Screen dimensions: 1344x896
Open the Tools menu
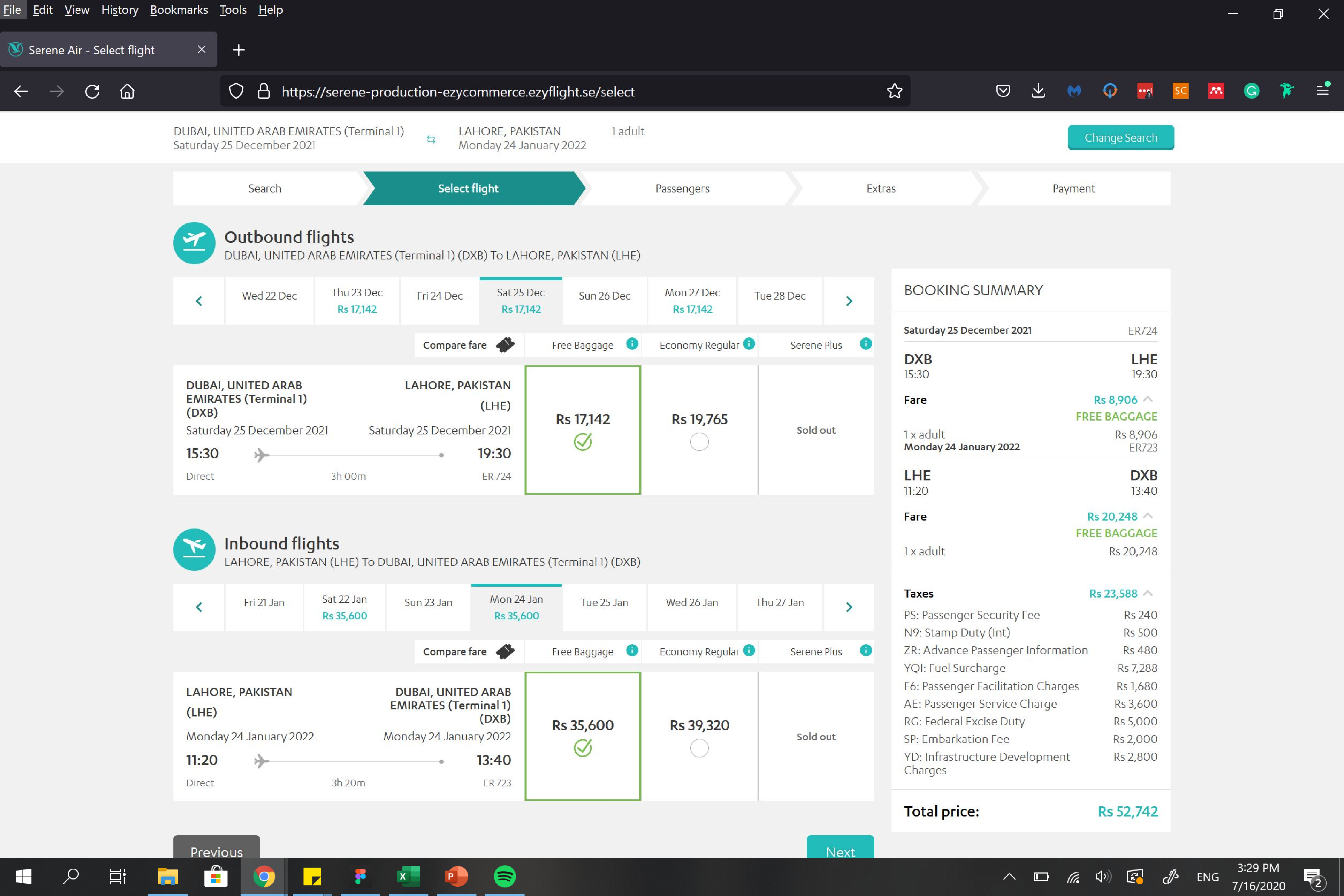point(233,10)
